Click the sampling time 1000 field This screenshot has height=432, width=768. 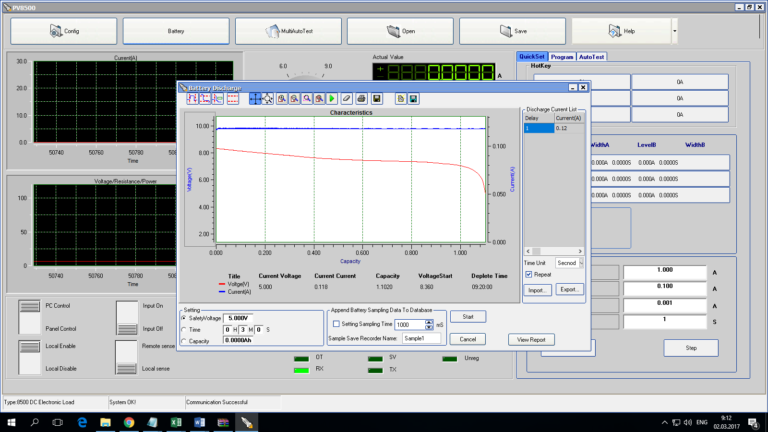point(410,324)
